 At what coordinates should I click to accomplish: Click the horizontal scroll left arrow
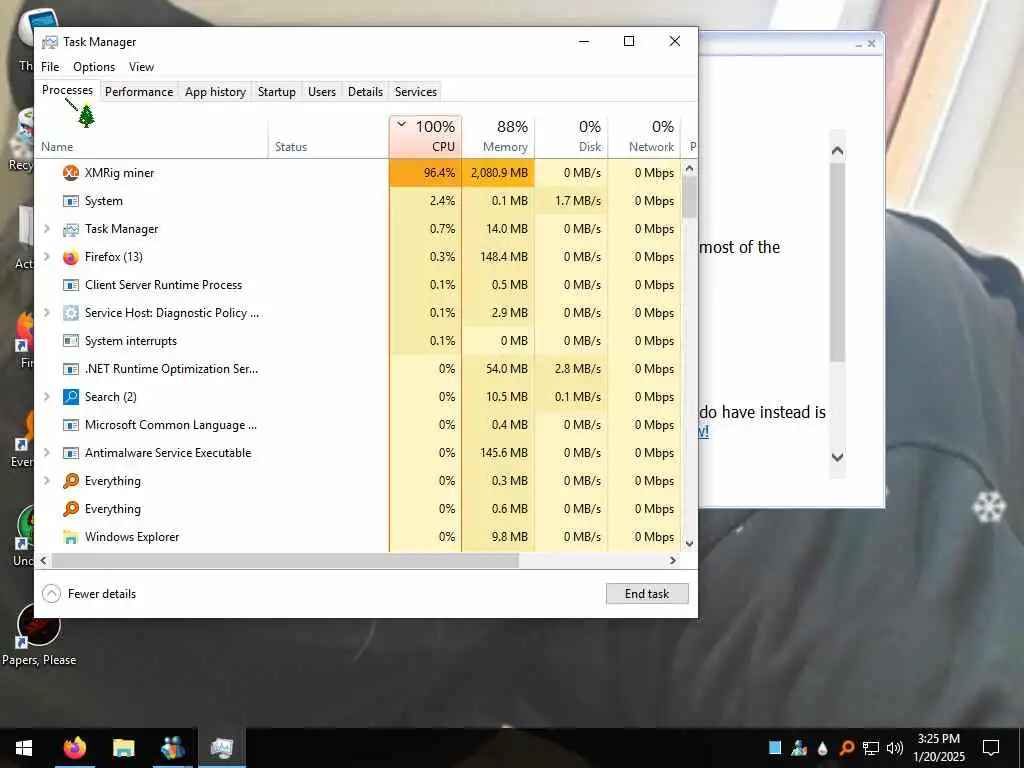44,560
